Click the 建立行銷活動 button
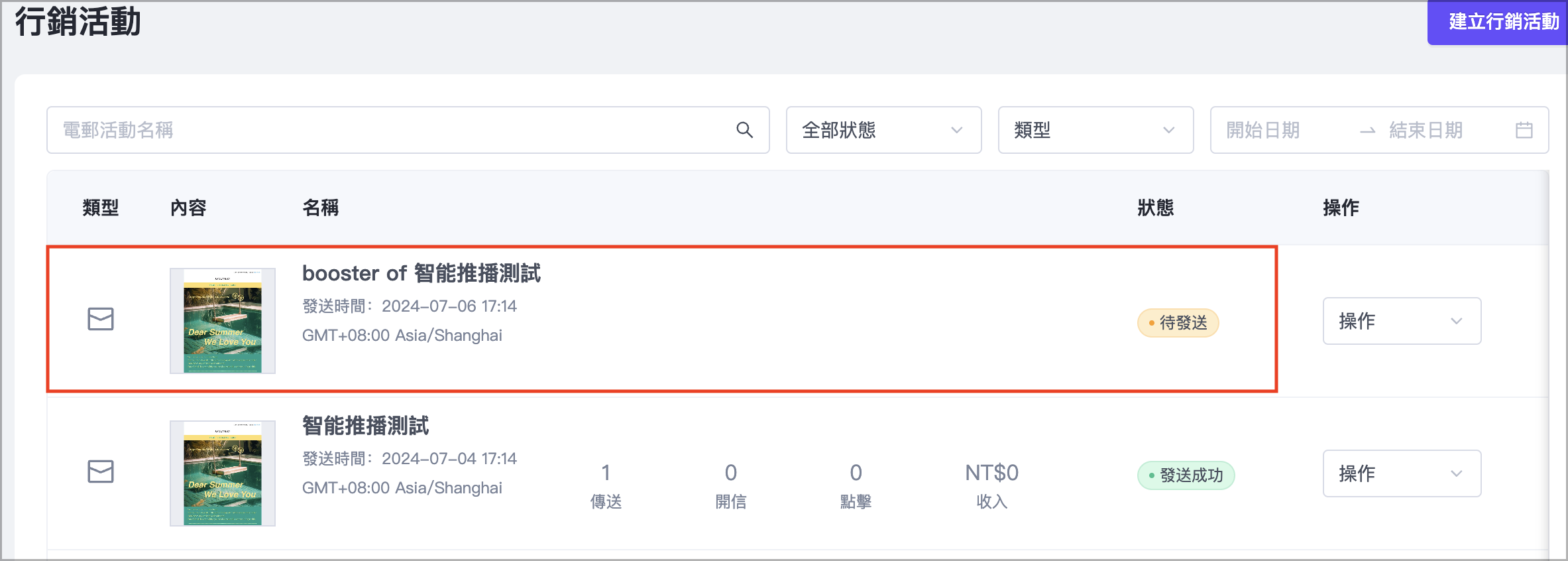 click(x=1502, y=22)
